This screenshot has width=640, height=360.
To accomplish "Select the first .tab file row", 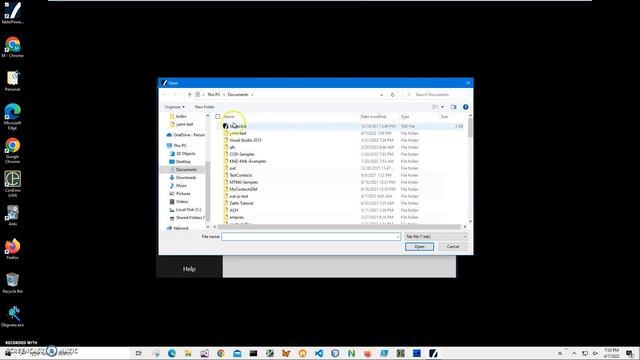I will pyautogui.click(x=342, y=126).
